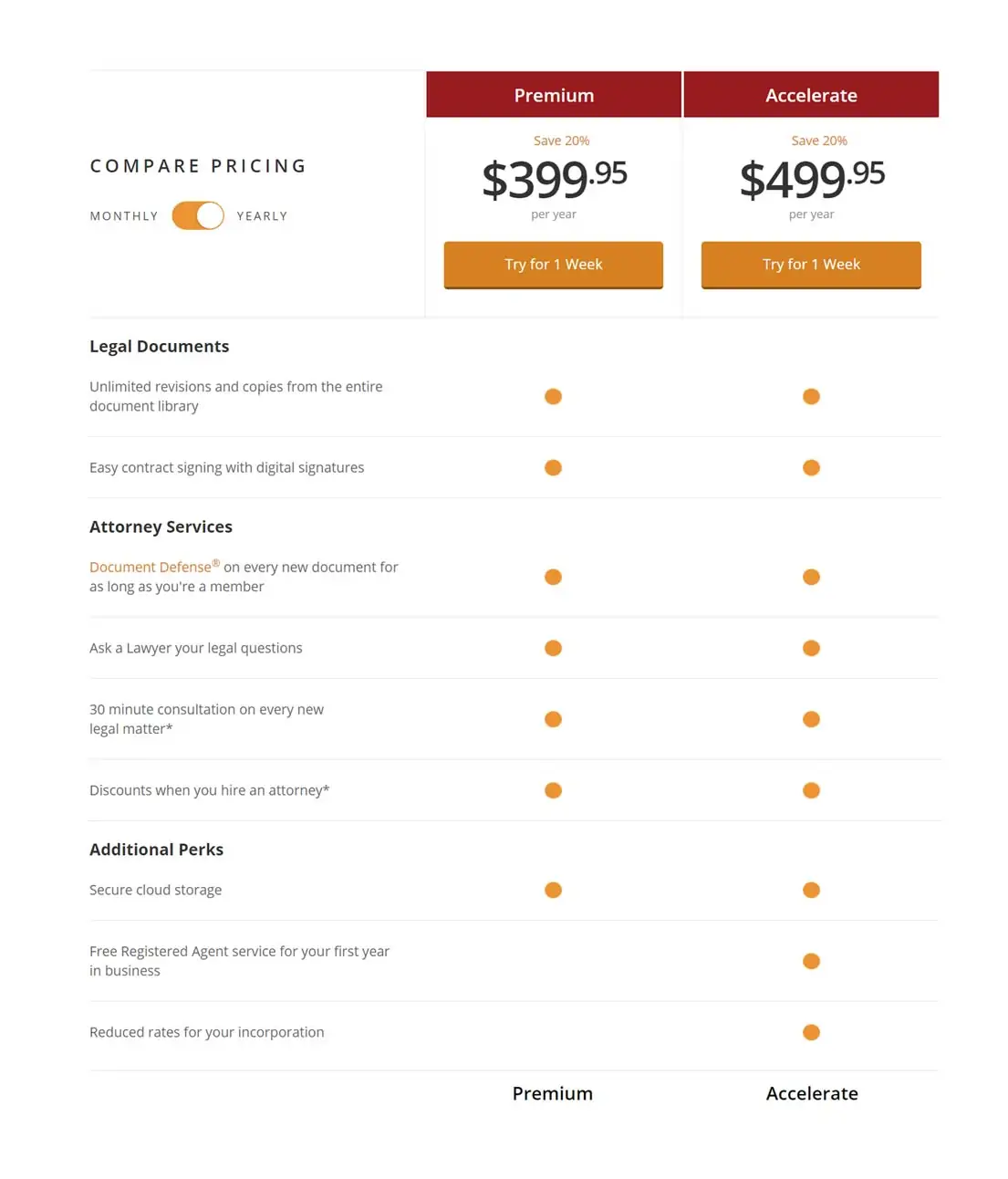Screen dimensions: 1008x1179
Task: Click Accelerate dot for Registered Agent service
Action: tap(811, 961)
